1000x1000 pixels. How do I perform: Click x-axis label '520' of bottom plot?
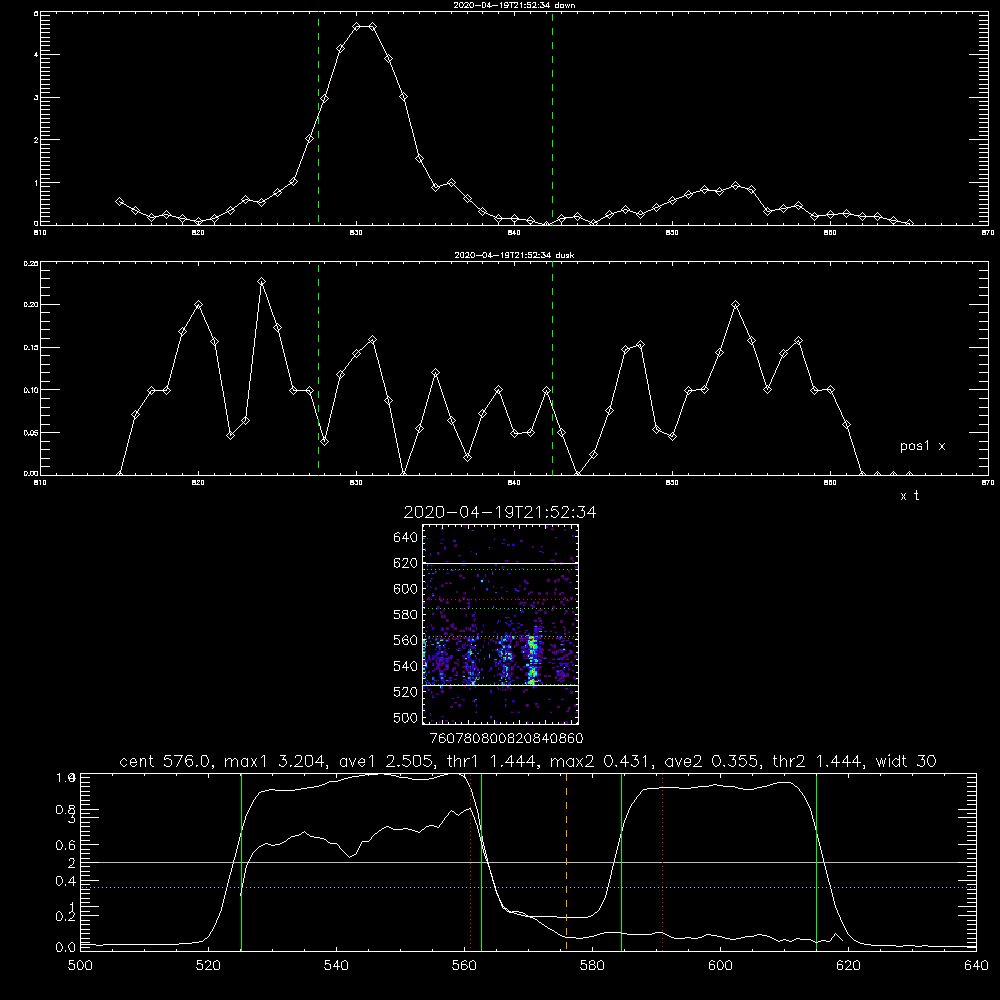[x=208, y=966]
